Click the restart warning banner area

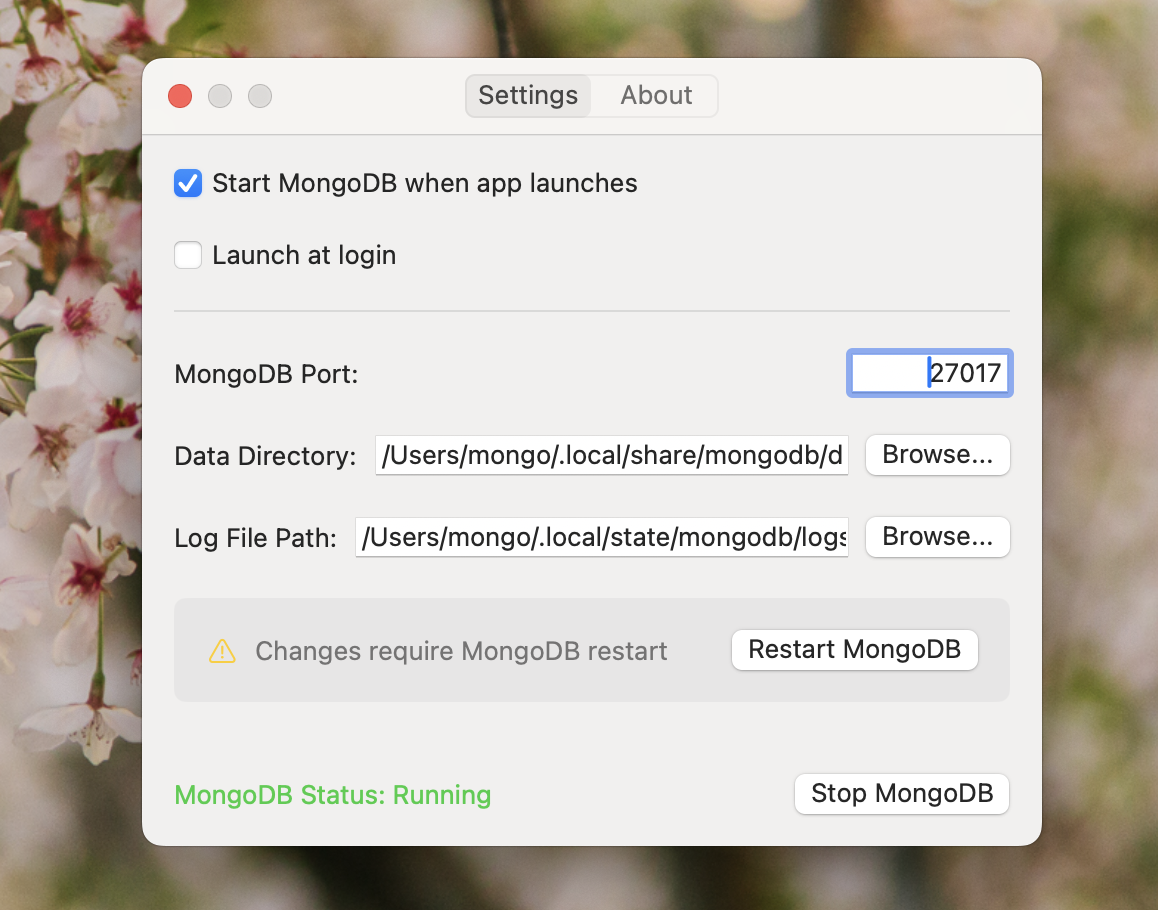coord(592,650)
